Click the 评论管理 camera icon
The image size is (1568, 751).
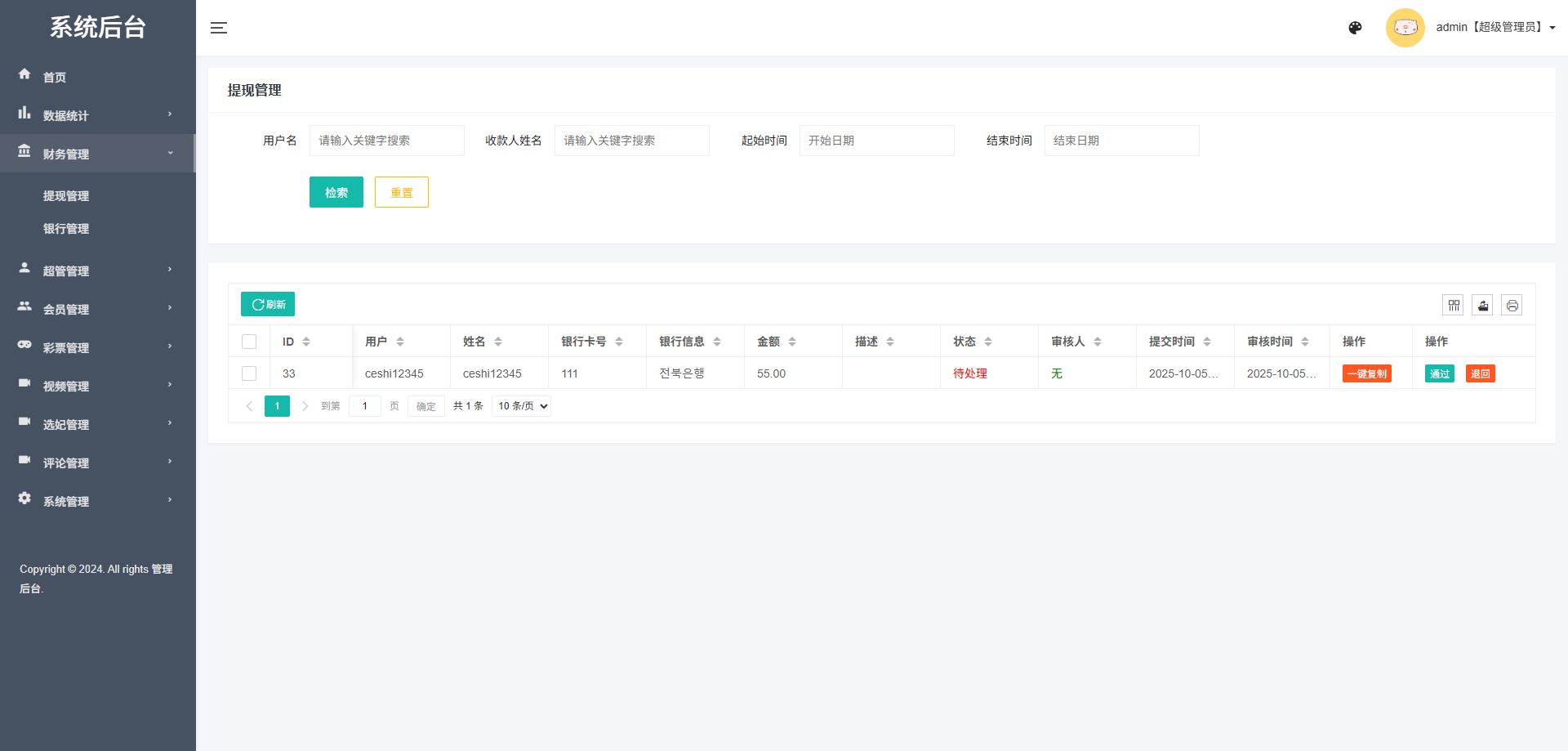click(24, 459)
